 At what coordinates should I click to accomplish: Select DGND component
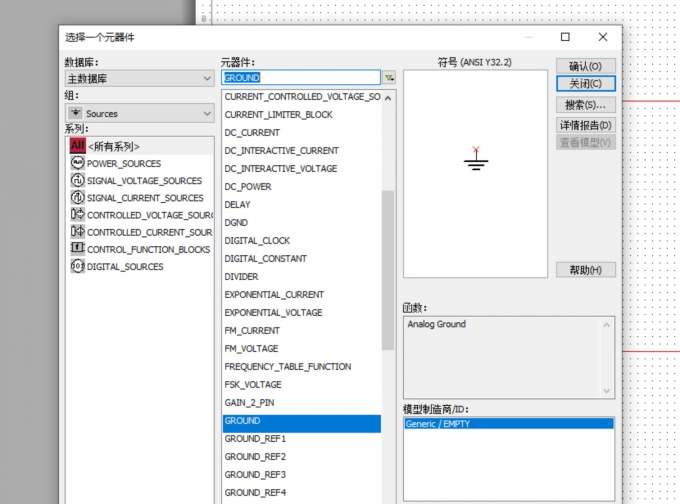point(302,223)
